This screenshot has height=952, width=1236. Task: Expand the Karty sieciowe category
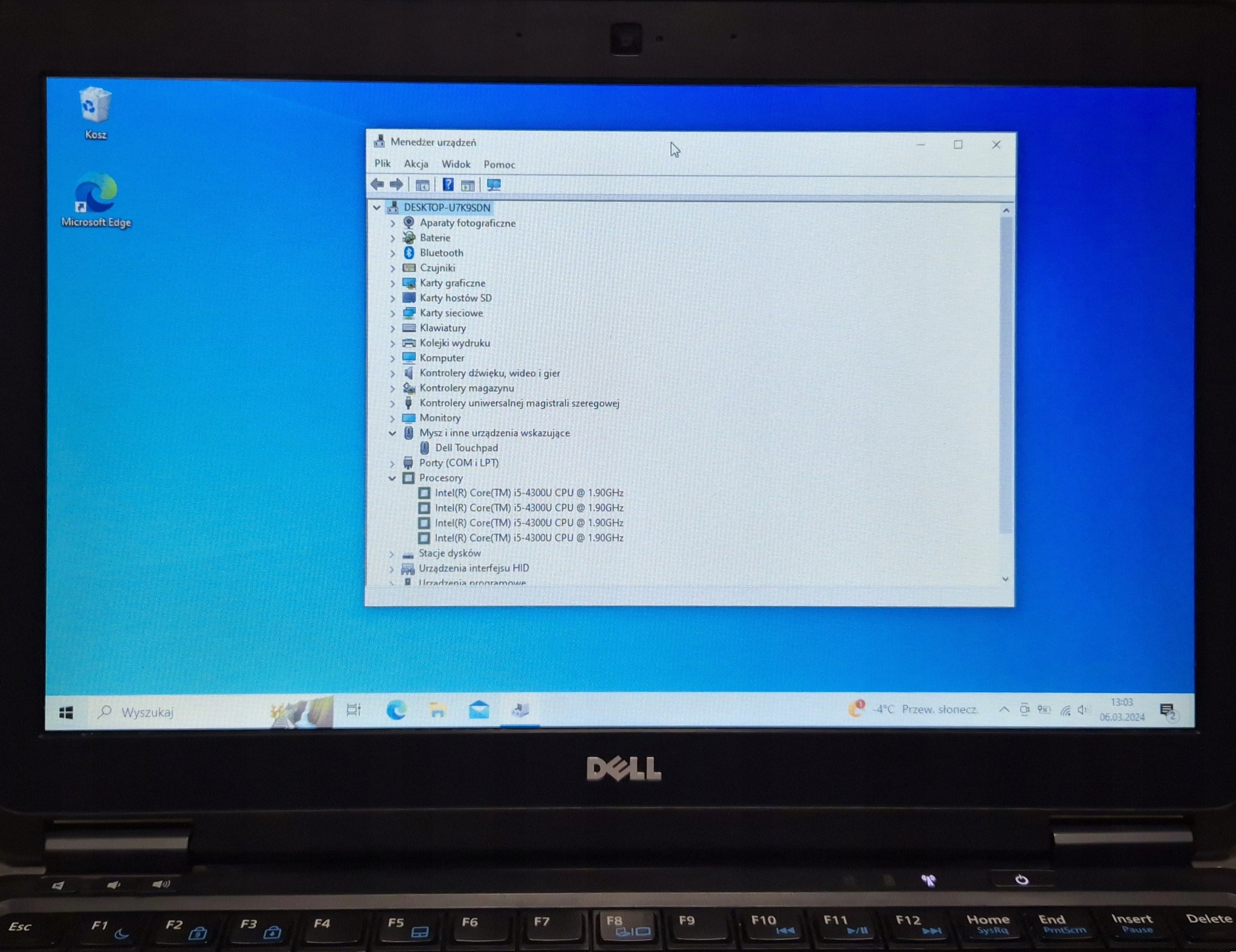coord(393,313)
